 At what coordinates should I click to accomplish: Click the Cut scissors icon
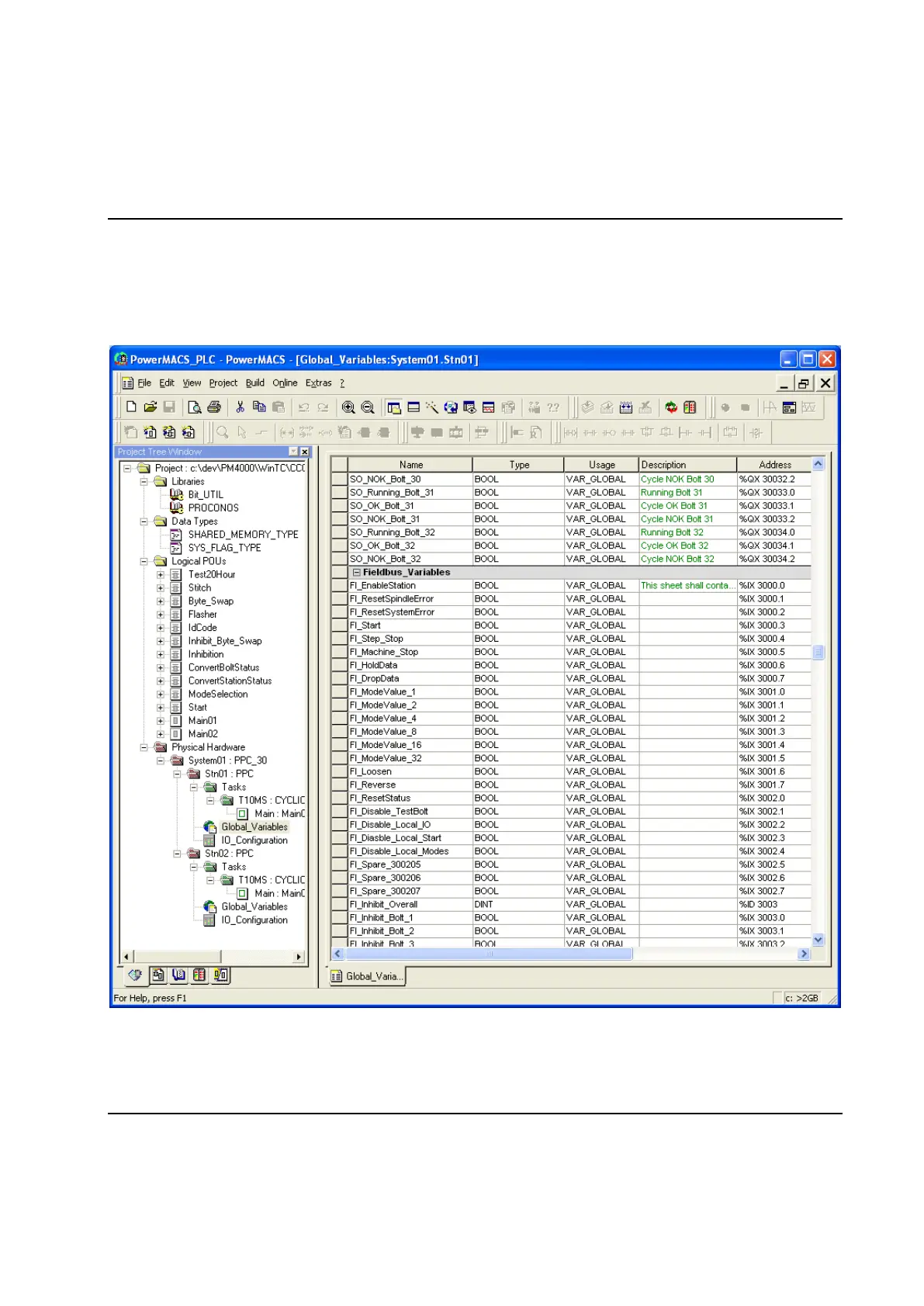click(240, 407)
